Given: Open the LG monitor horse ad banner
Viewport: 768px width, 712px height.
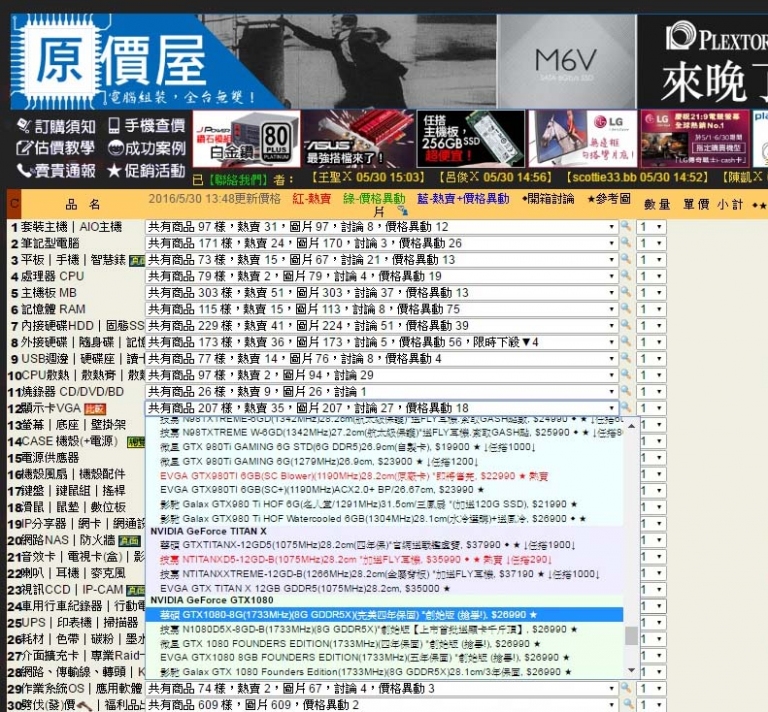Looking at the screenshot, I should click(x=582, y=139).
